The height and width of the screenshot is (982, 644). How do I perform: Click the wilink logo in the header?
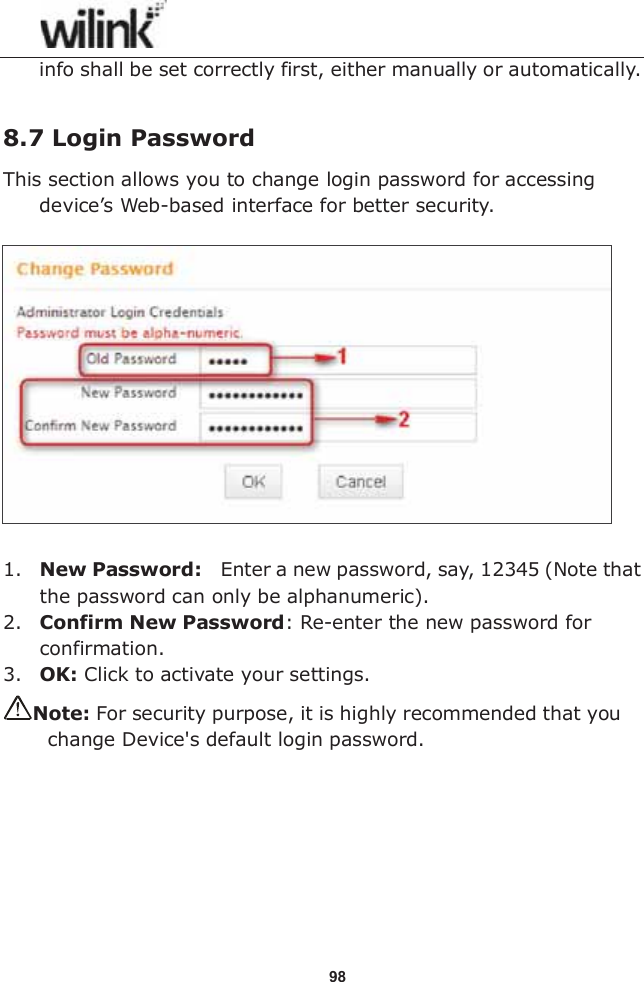click(100, 27)
